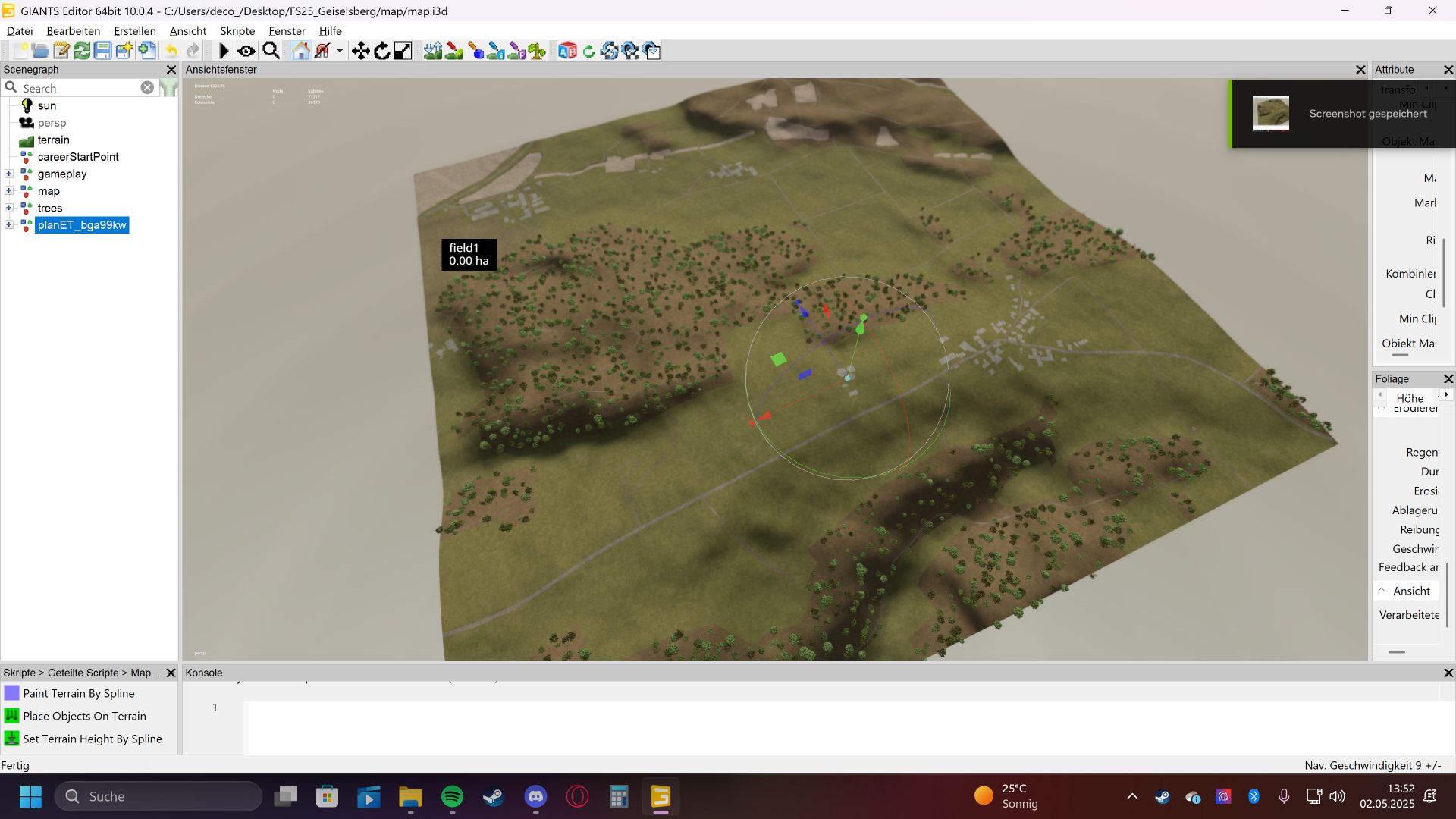Redo the last undone action
1456x819 pixels.
click(193, 51)
